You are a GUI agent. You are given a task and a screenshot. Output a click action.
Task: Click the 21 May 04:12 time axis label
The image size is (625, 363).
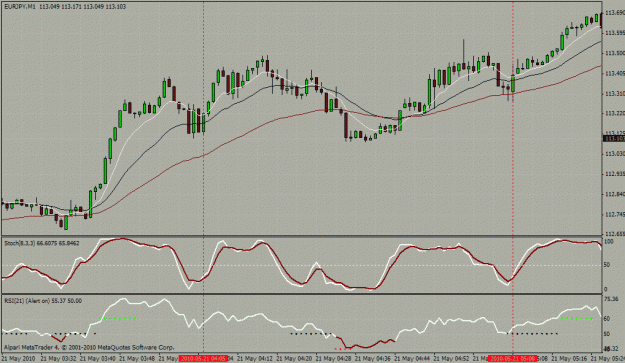pos(255,359)
